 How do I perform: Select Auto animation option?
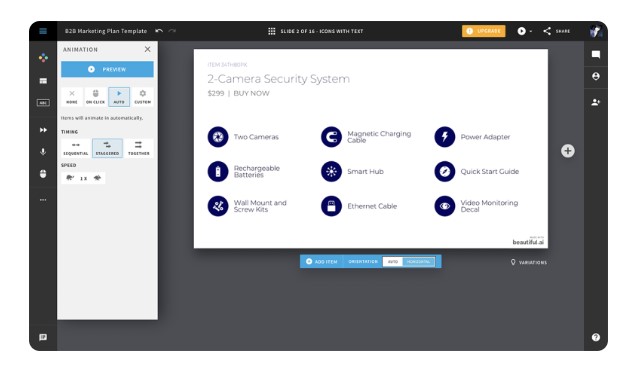[x=119, y=97]
